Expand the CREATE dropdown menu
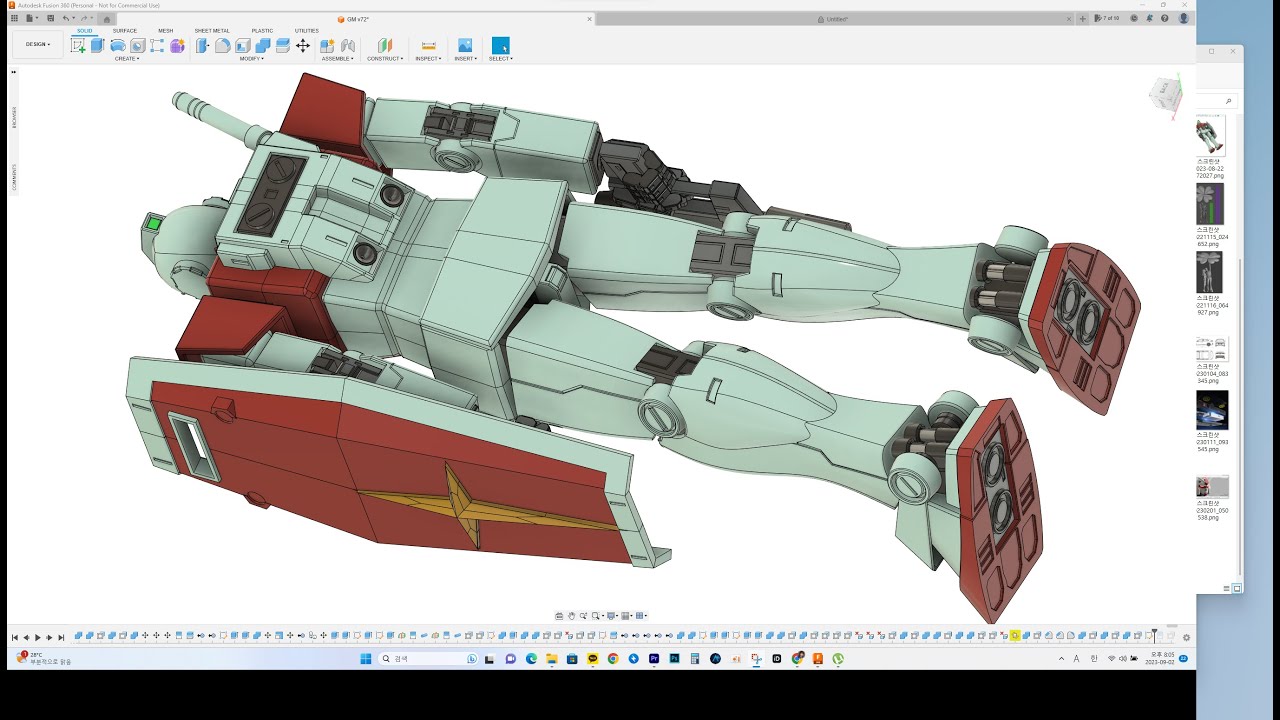 click(x=127, y=59)
